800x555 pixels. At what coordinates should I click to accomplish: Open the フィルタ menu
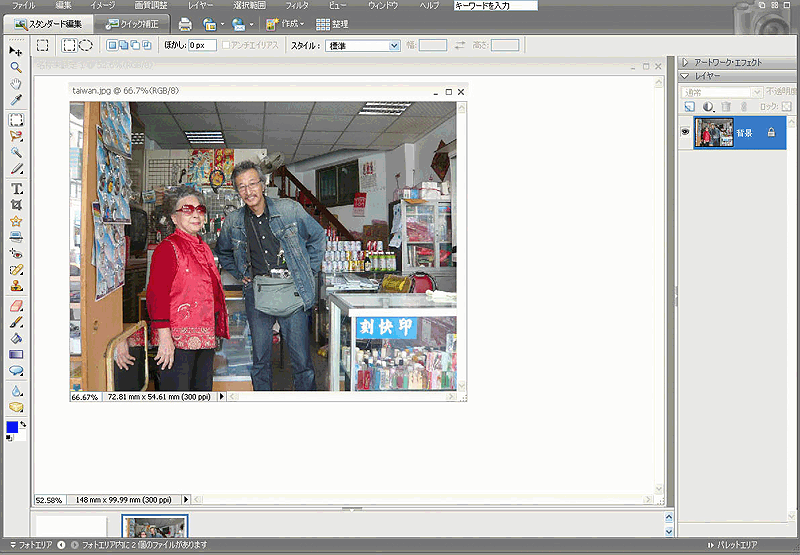[x=297, y=6]
